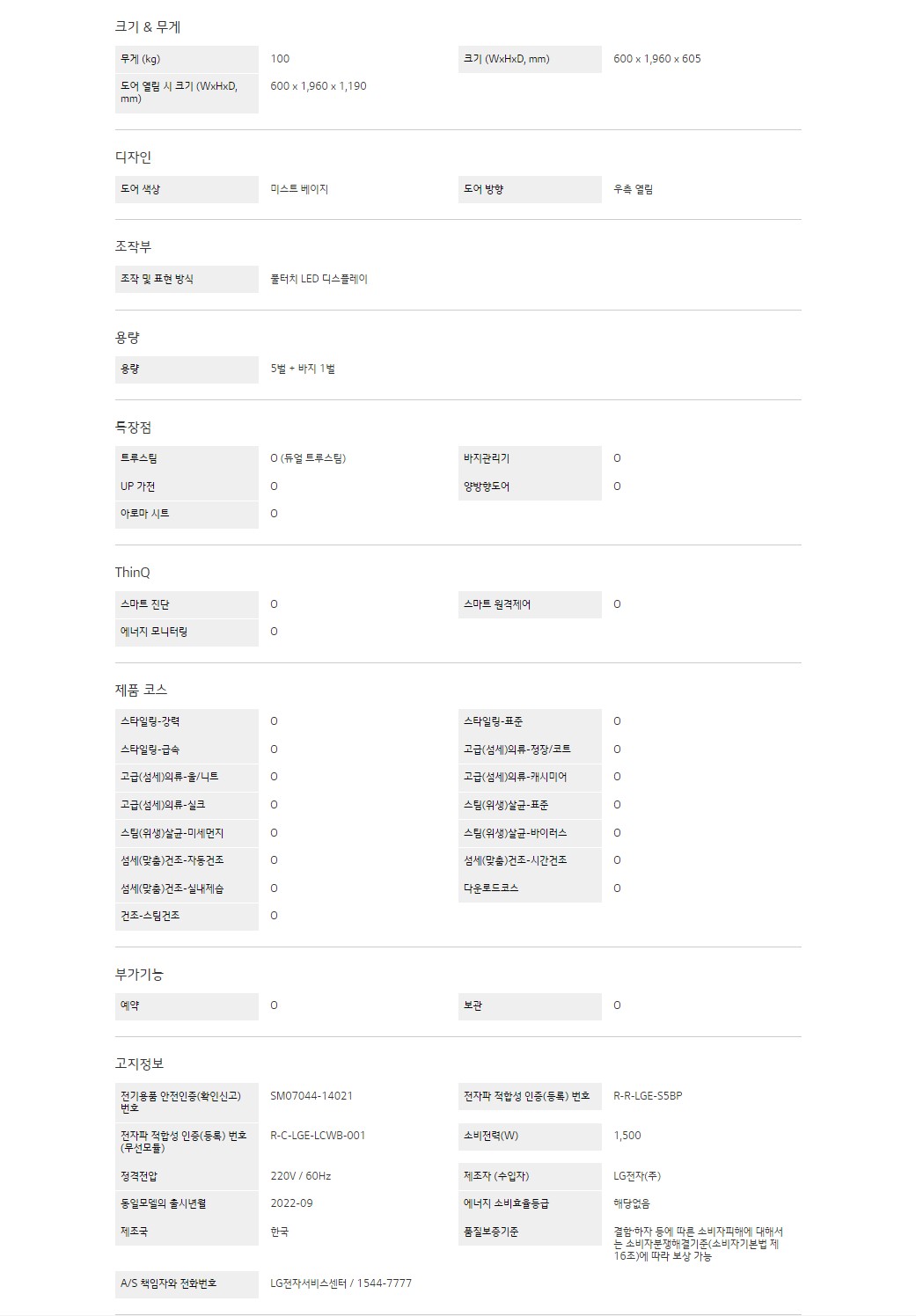916x1316 pixels.
Task: Select the '에너지 모니터링' label
Action: [x=154, y=632]
